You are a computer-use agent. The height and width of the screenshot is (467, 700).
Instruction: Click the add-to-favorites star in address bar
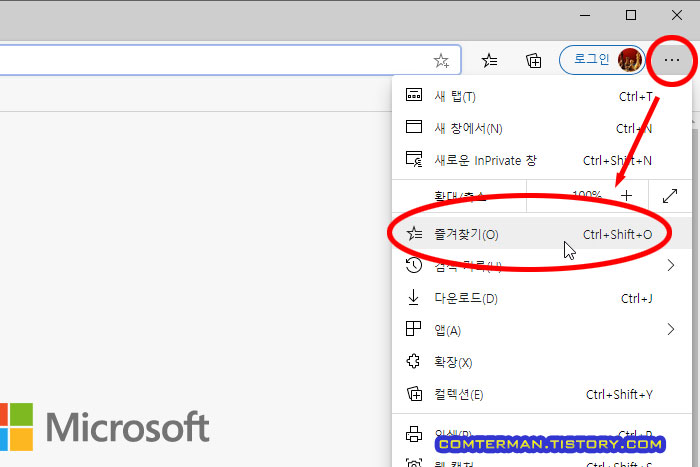[441, 60]
